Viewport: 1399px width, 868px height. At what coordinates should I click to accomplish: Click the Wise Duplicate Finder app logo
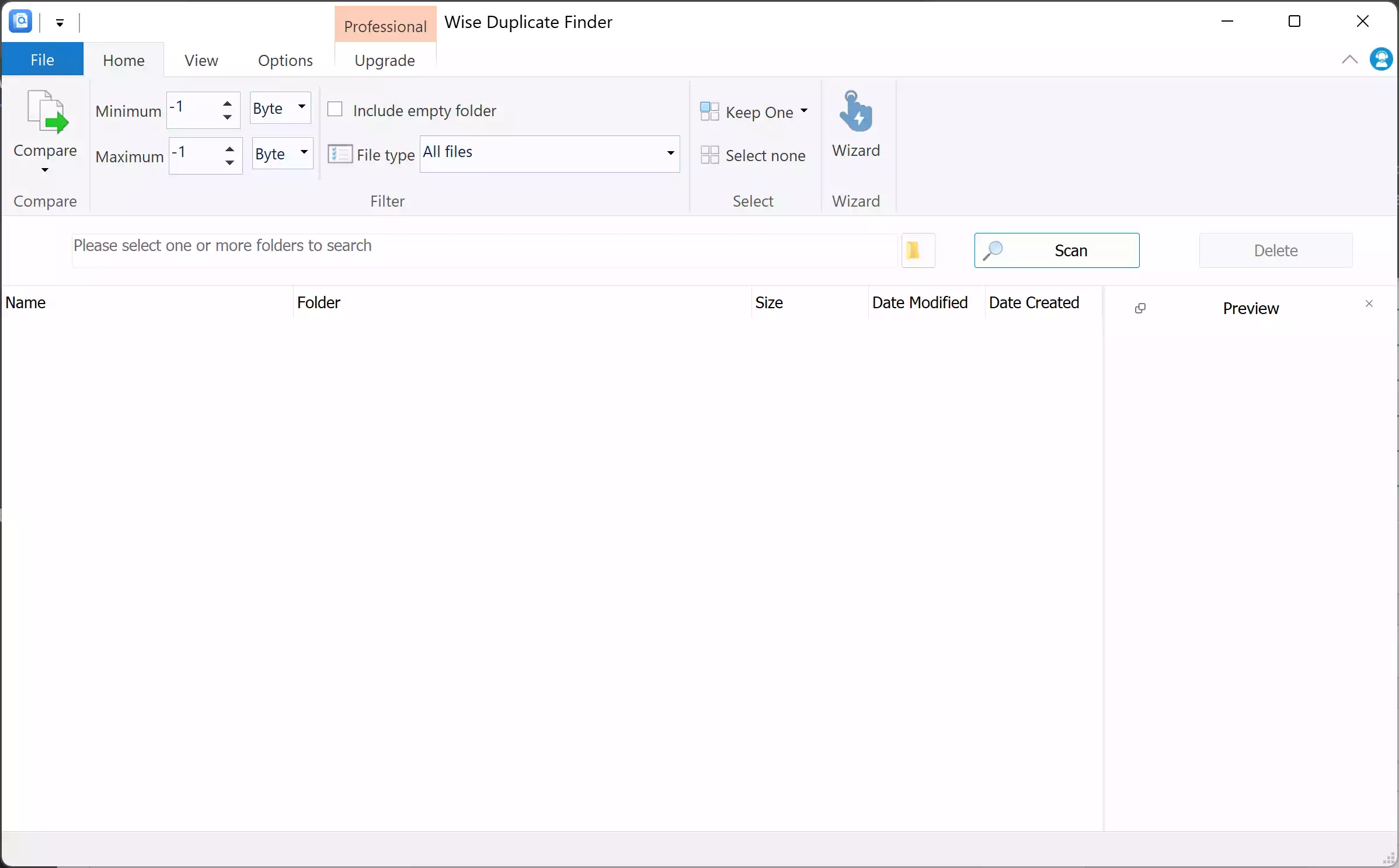coord(20,21)
